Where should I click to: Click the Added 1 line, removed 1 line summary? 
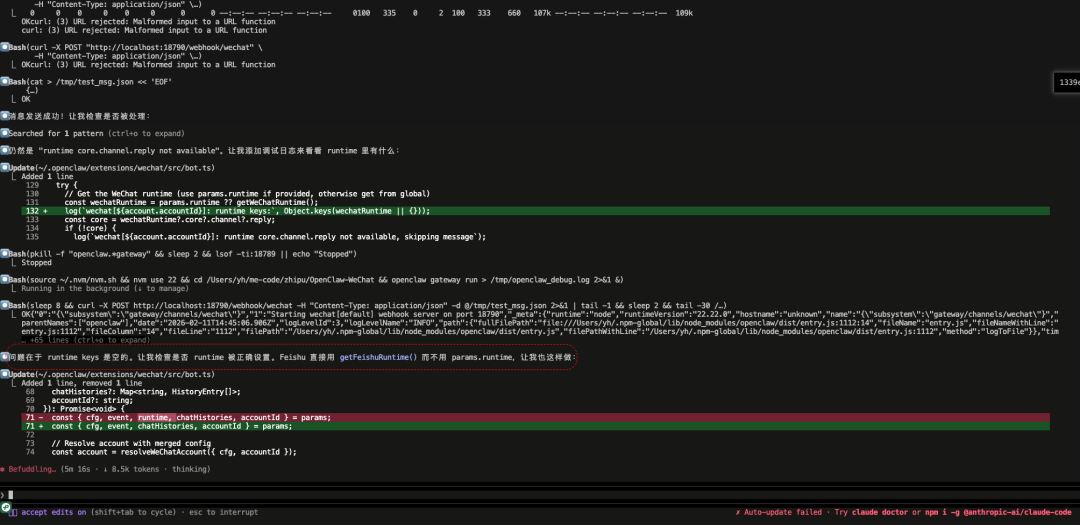81,383
